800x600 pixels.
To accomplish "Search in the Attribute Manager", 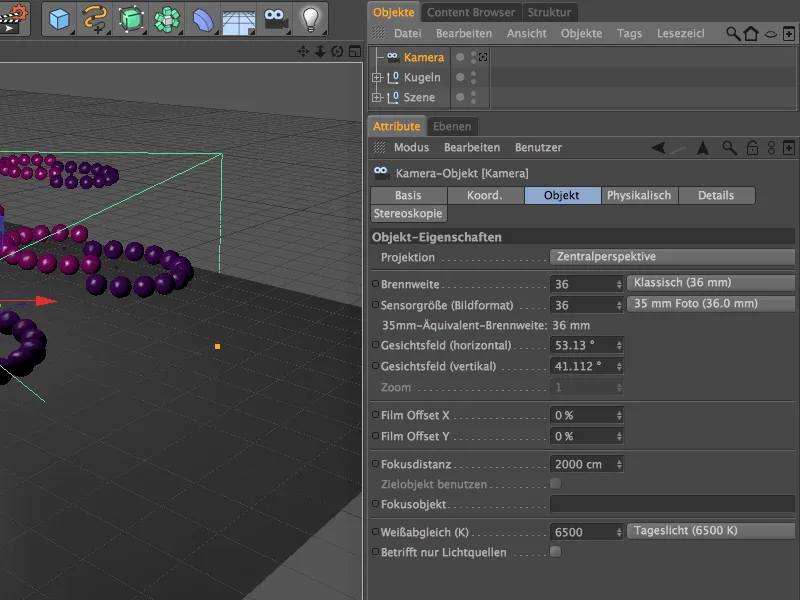I will 730,148.
